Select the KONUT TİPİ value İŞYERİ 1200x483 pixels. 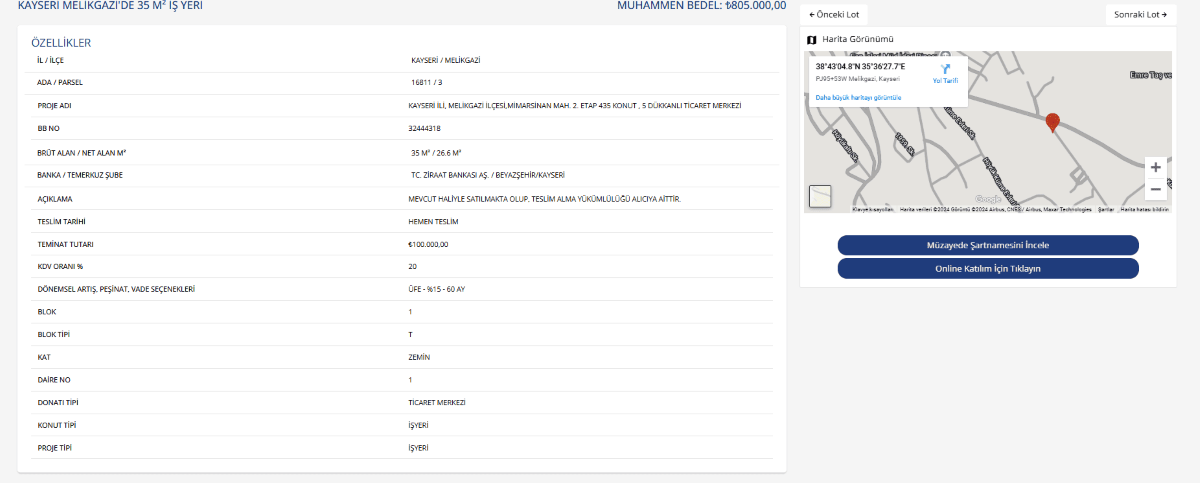click(x=419, y=425)
